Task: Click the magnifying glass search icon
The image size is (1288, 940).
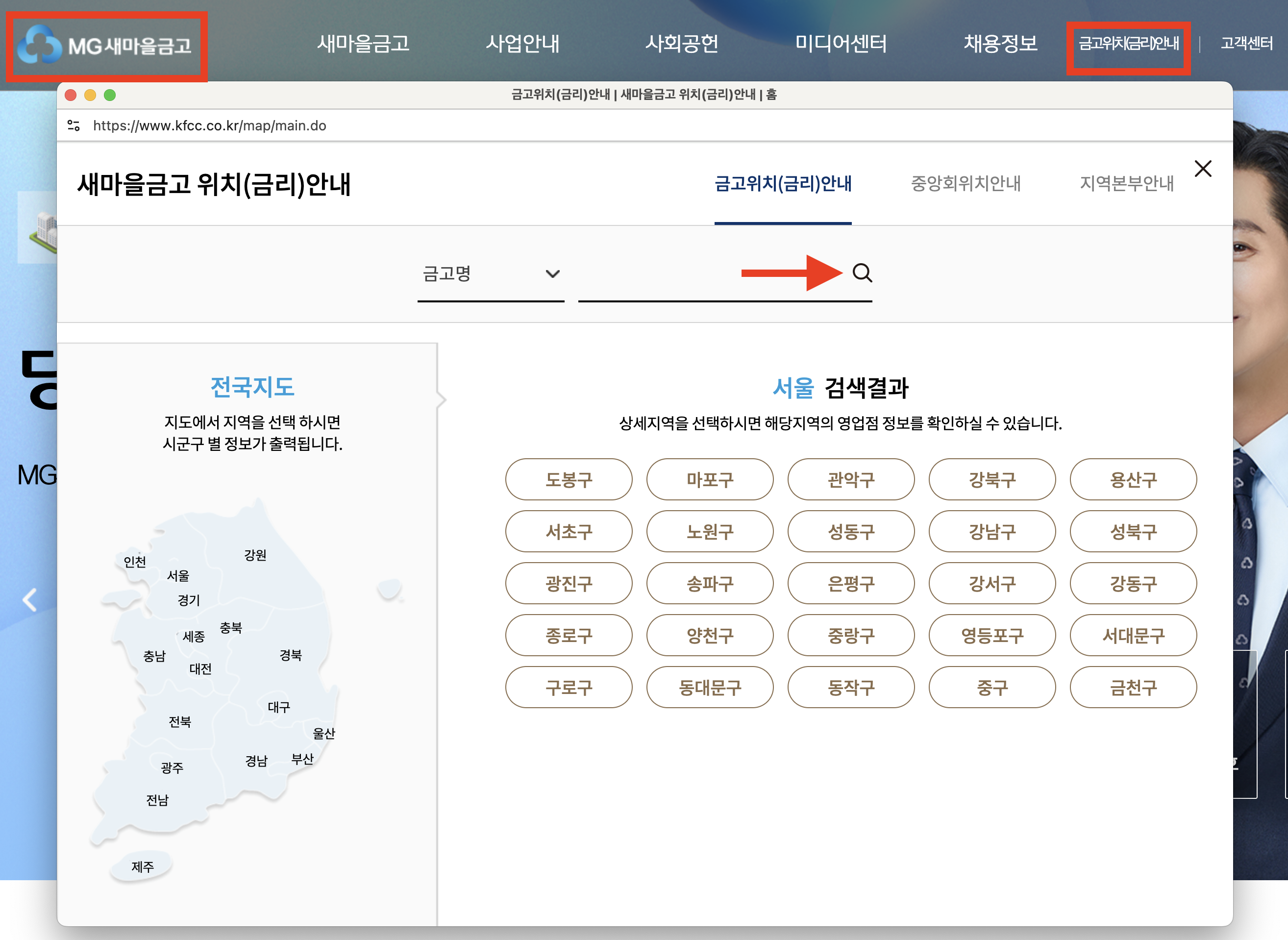Action: coord(862,273)
